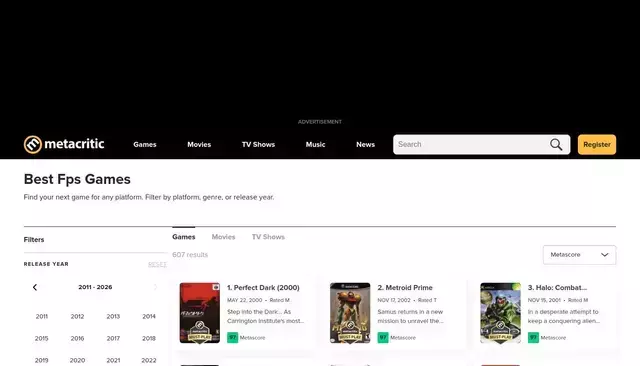
Task: Open the Movies menu in navigation
Action: (199, 144)
